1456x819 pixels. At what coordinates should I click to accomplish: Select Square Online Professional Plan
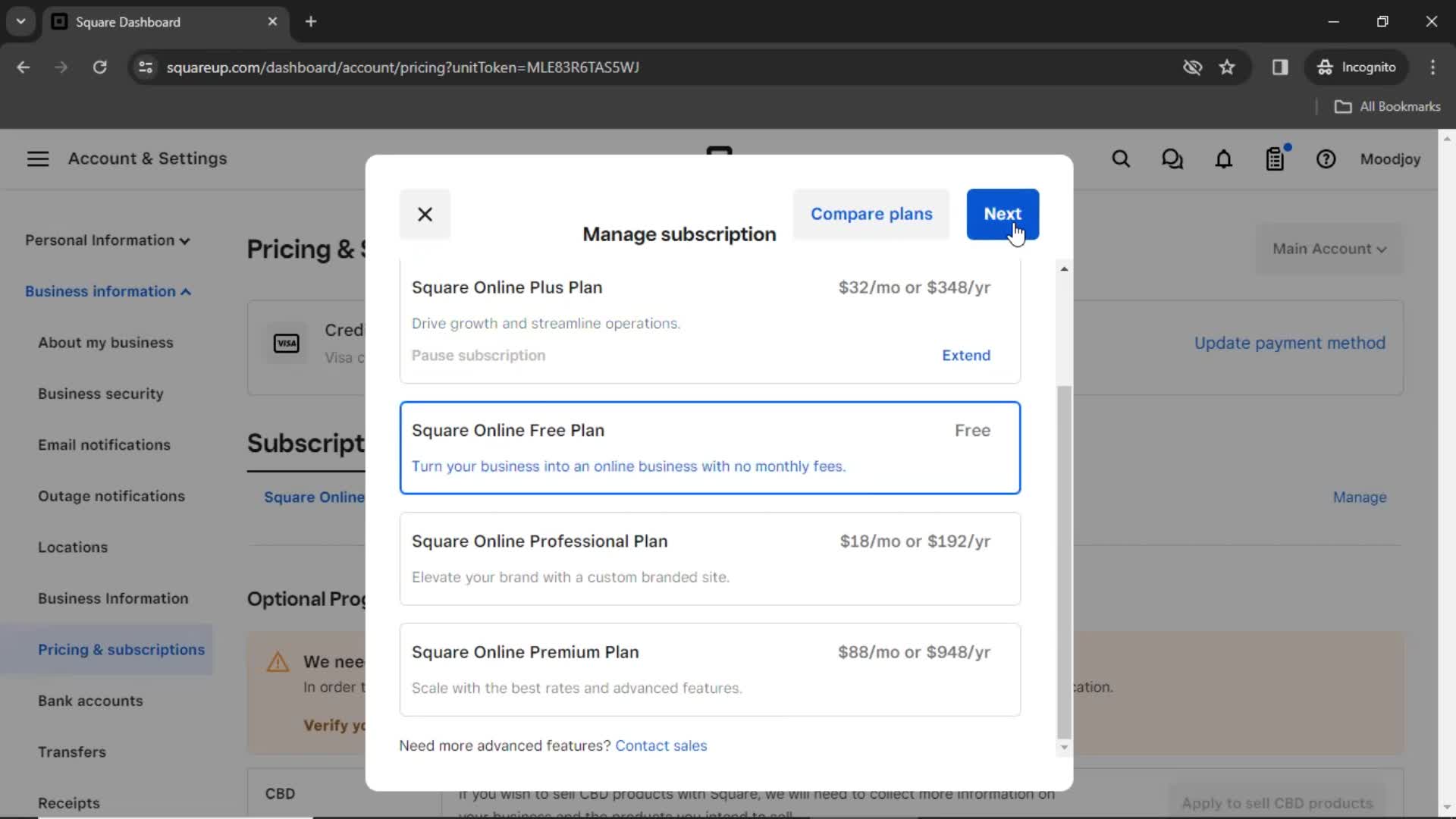click(710, 559)
